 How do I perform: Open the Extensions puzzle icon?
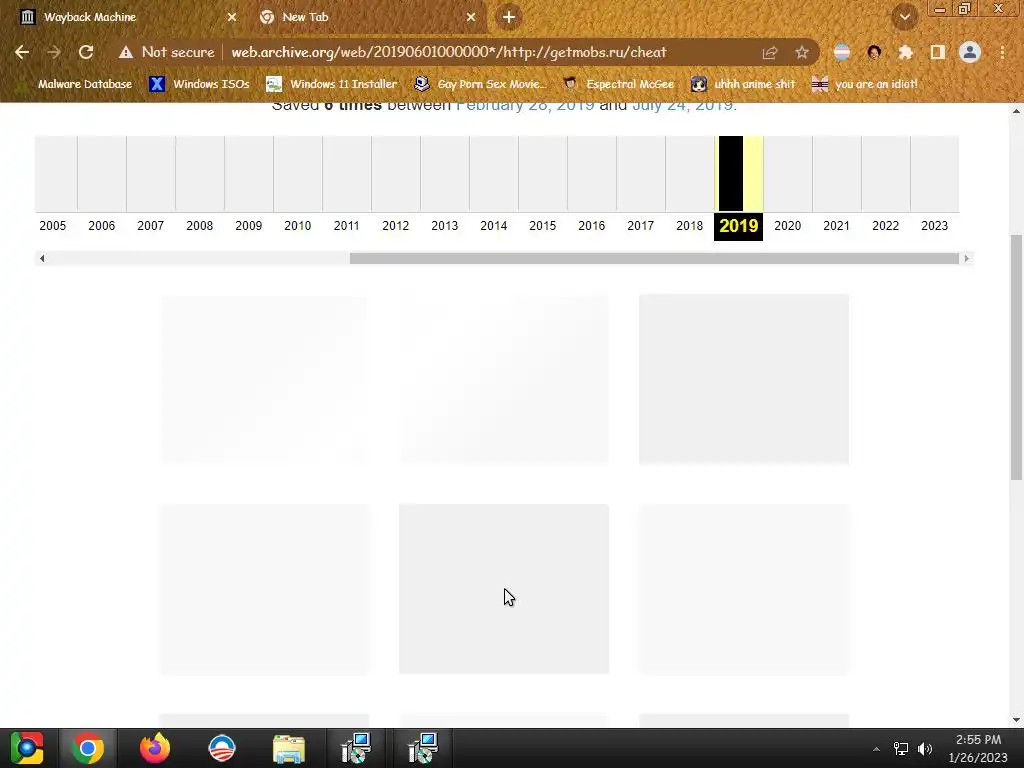(x=906, y=52)
